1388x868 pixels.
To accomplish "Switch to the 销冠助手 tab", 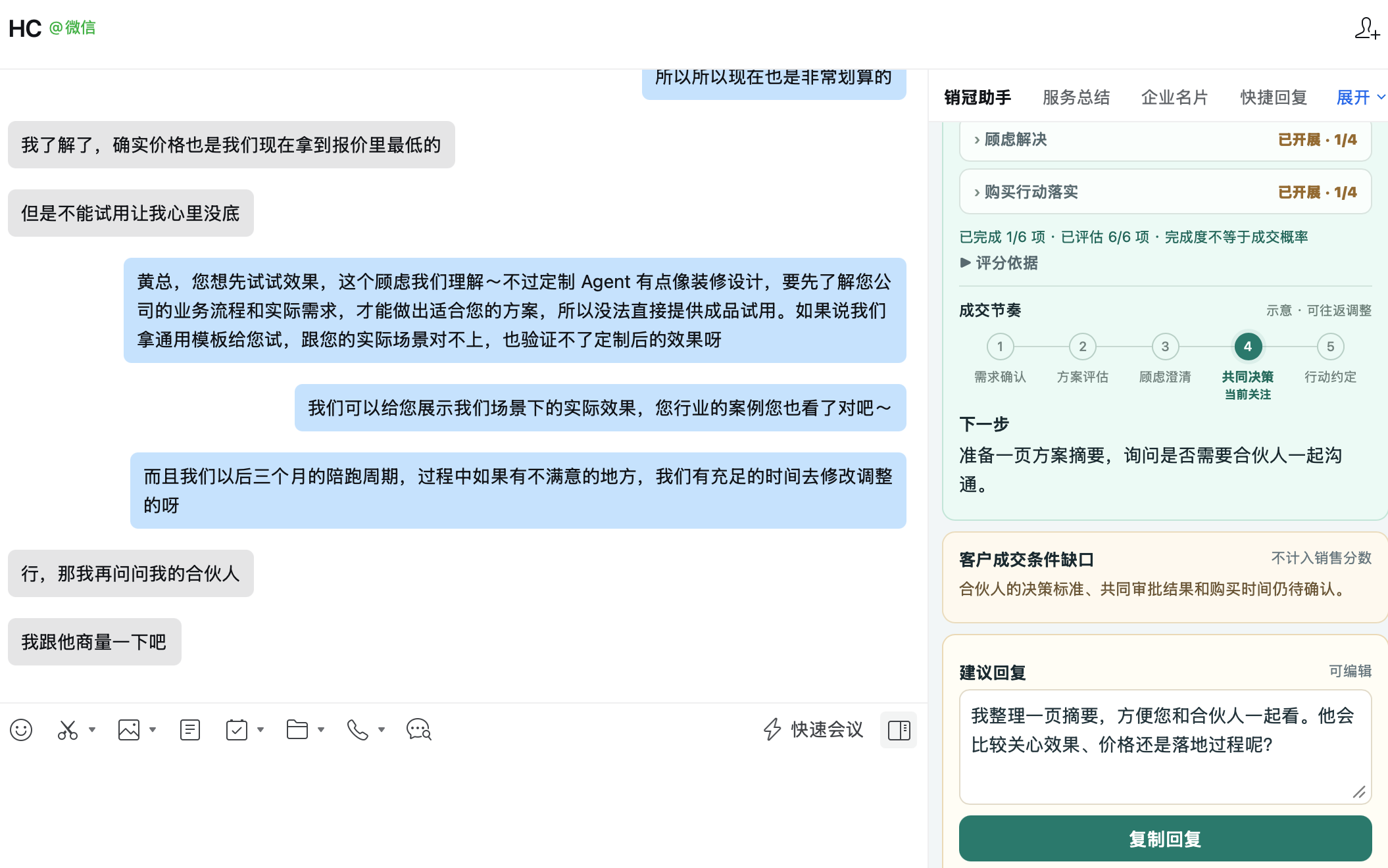I will (978, 97).
